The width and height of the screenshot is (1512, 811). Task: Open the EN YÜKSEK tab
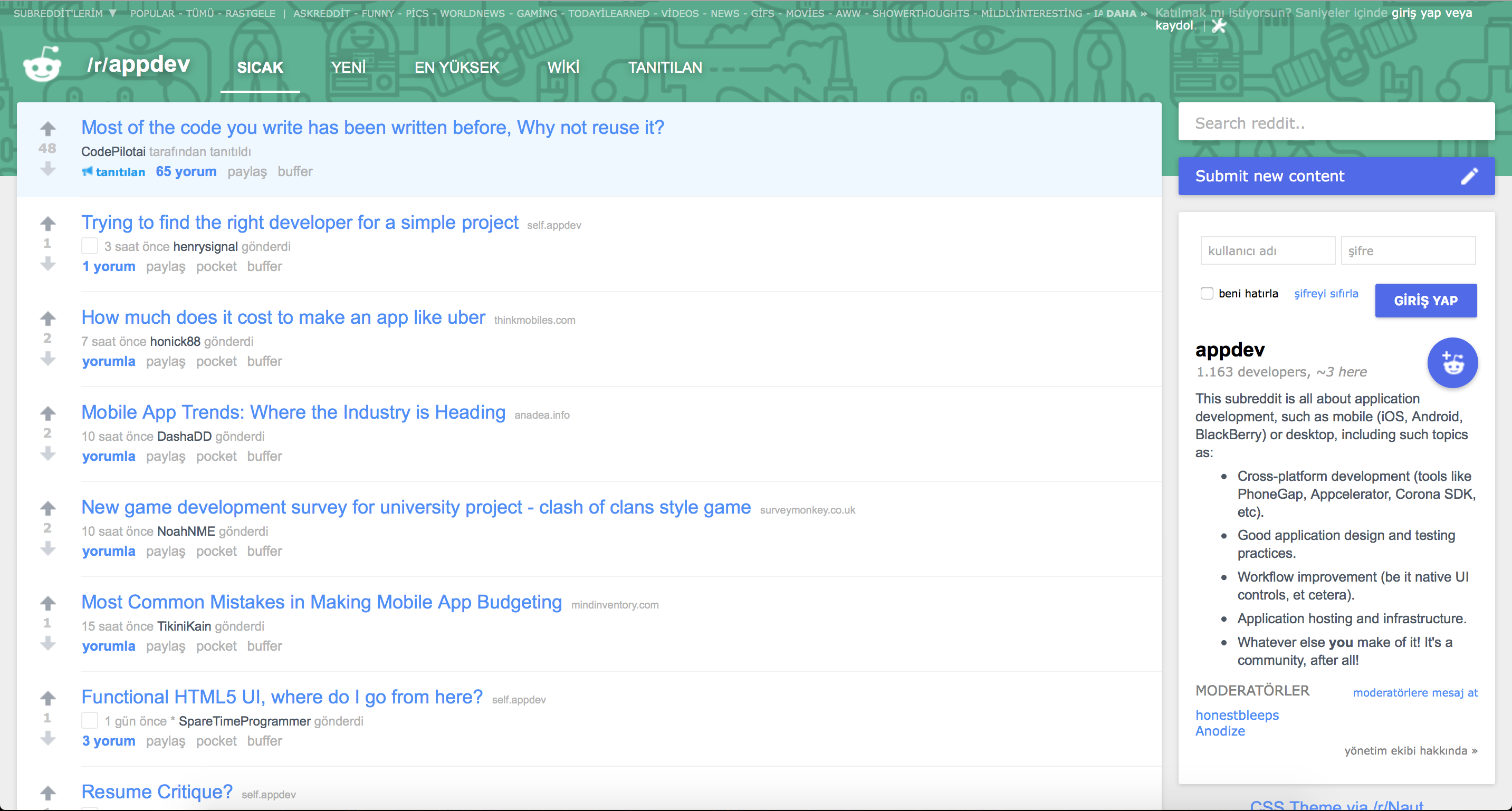[x=457, y=67]
